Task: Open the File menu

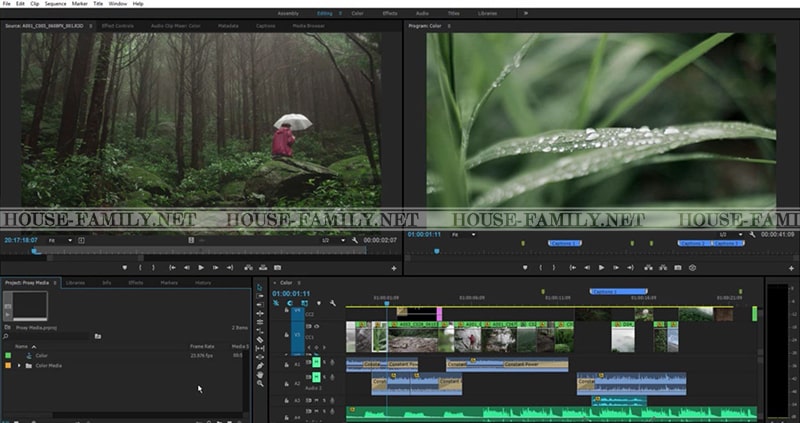Action: click(x=7, y=4)
